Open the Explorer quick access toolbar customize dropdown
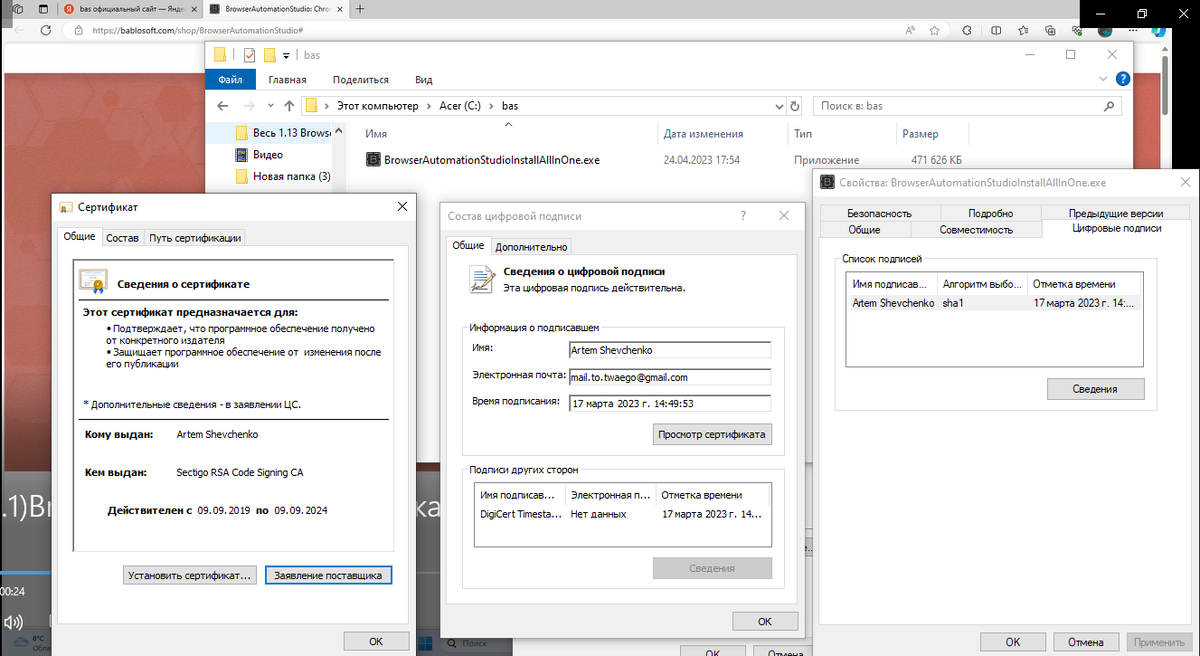 [286, 55]
